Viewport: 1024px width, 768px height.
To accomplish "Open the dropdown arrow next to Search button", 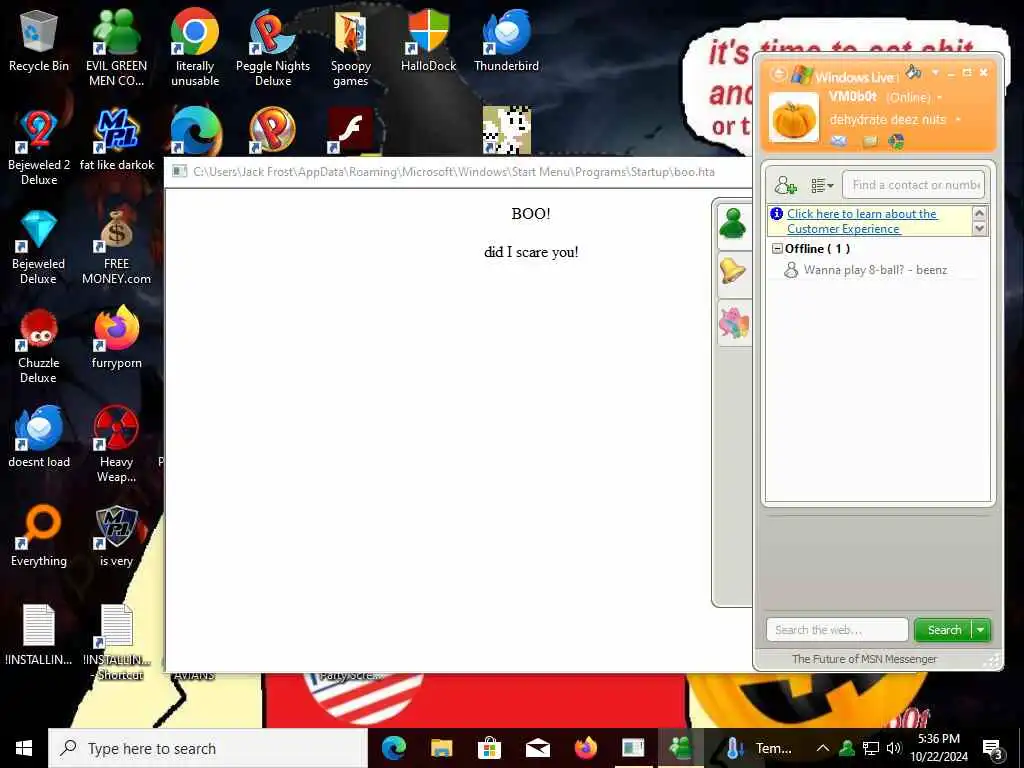I will [981, 630].
